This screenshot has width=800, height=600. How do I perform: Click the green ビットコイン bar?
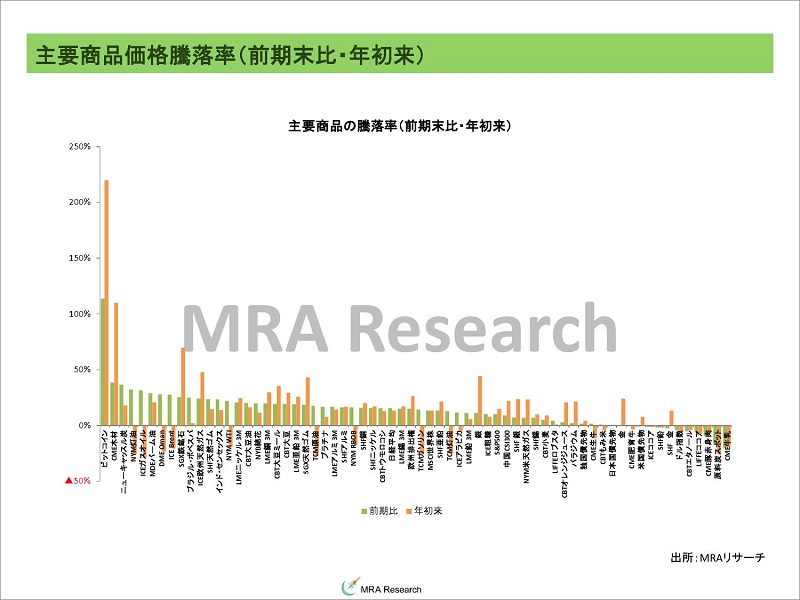102,360
